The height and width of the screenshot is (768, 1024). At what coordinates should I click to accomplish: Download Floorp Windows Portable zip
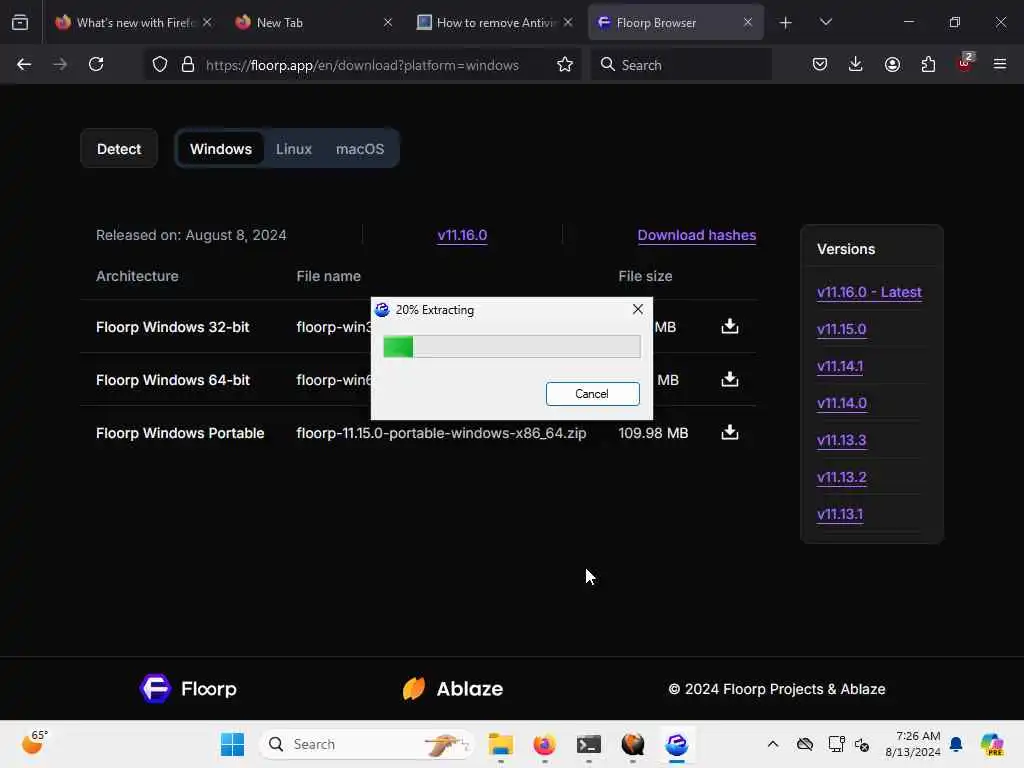coord(729,432)
